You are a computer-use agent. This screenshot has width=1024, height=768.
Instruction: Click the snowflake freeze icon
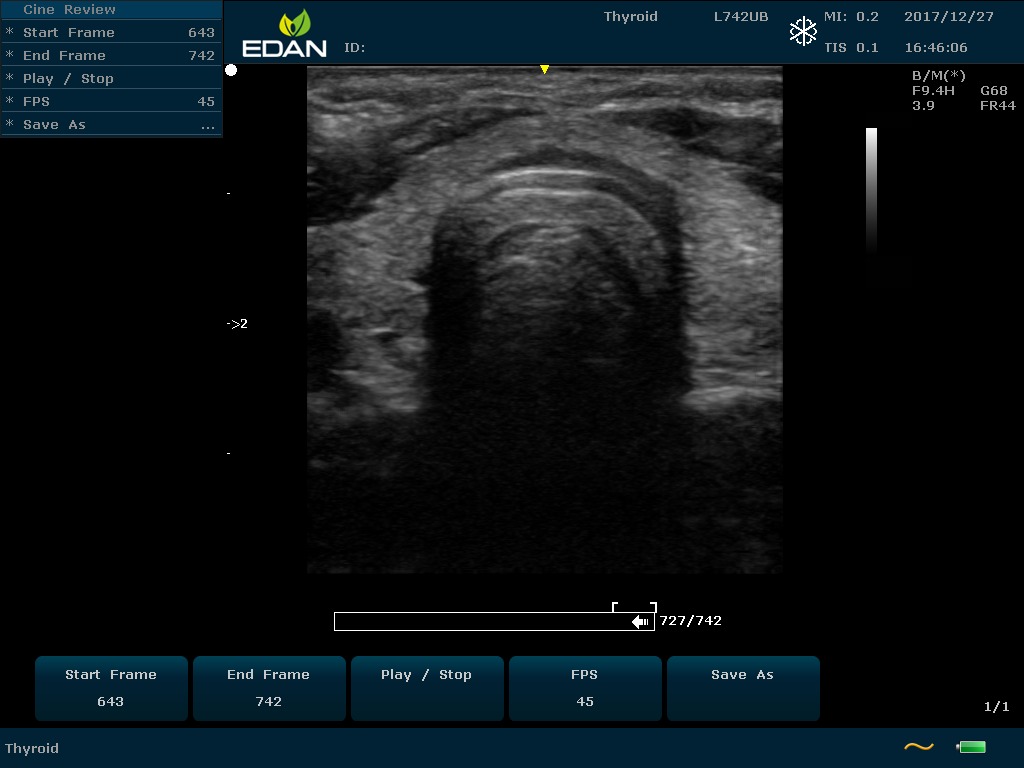[803, 32]
